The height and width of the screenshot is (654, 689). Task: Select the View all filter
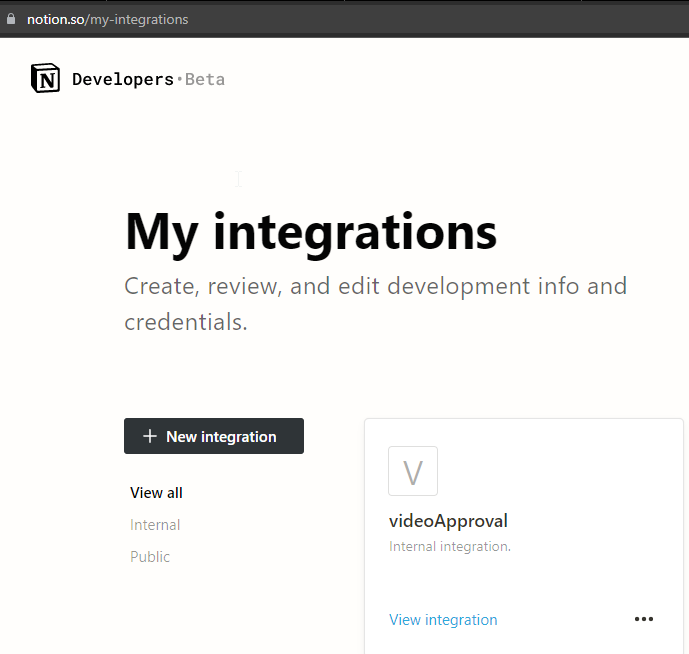pos(156,492)
